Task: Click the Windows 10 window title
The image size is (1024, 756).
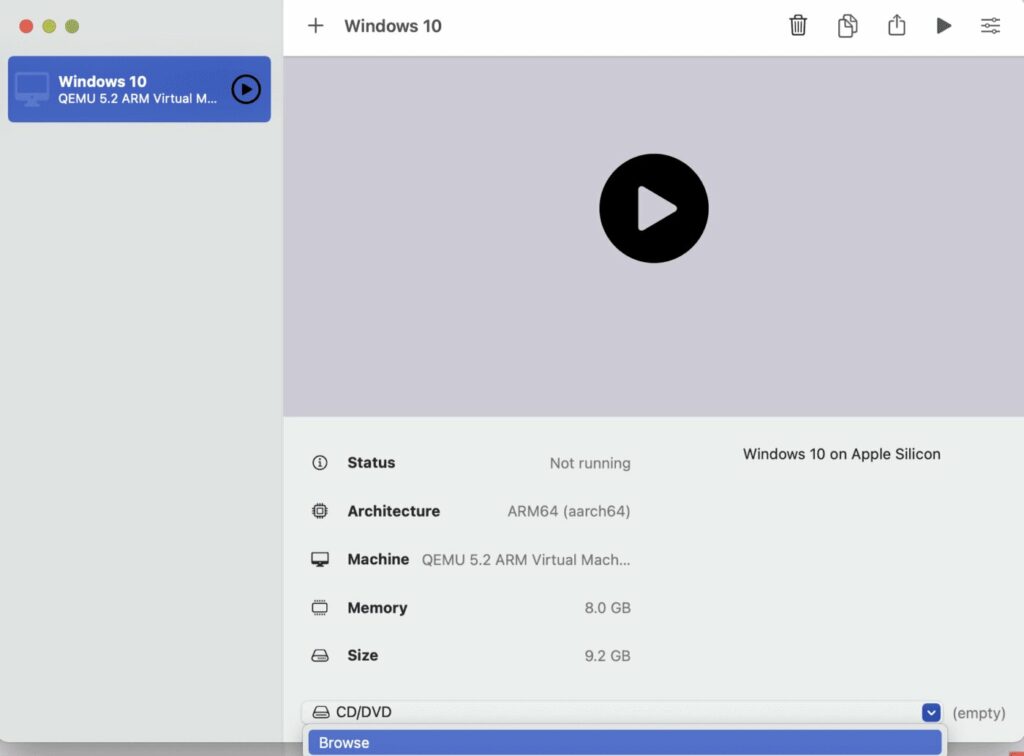Action: pos(392,25)
